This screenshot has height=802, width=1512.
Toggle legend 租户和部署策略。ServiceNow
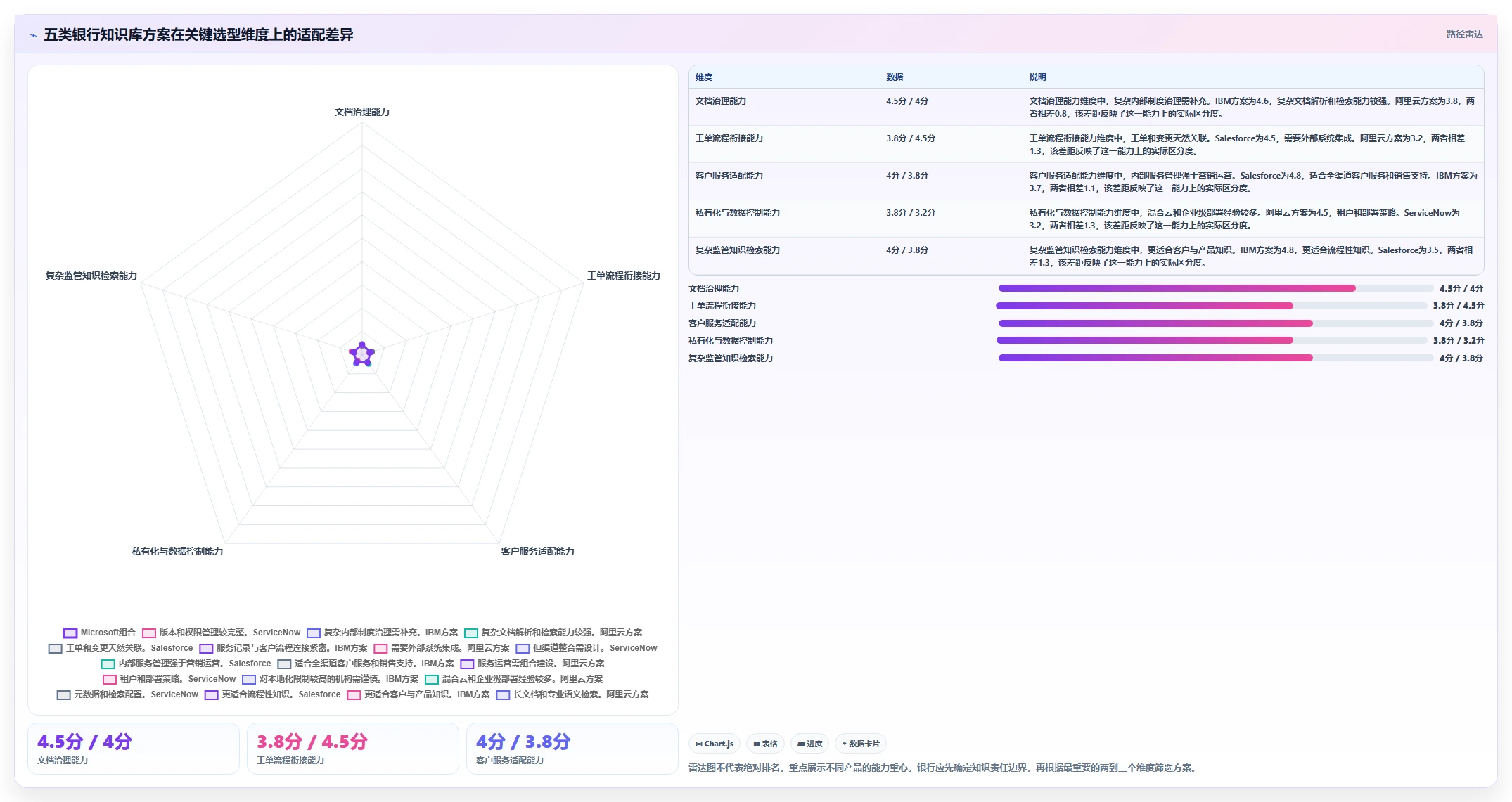click(x=169, y=679)
